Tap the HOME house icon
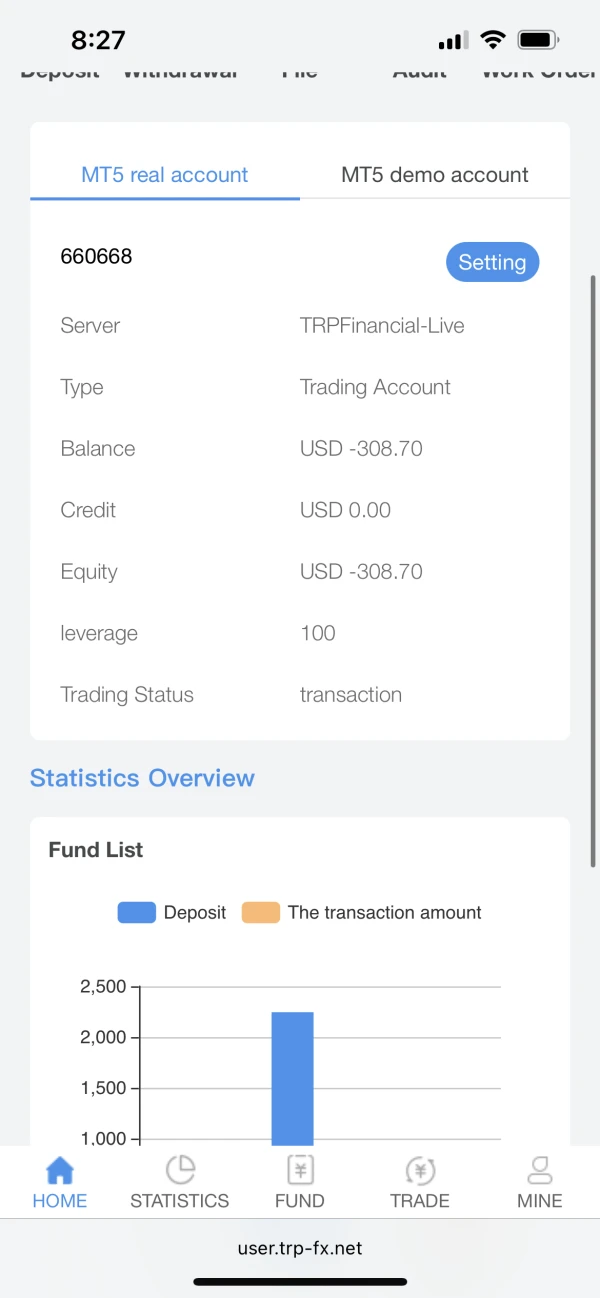Viewport: 600px width, 1298px height. click(x=60, y=1170)
